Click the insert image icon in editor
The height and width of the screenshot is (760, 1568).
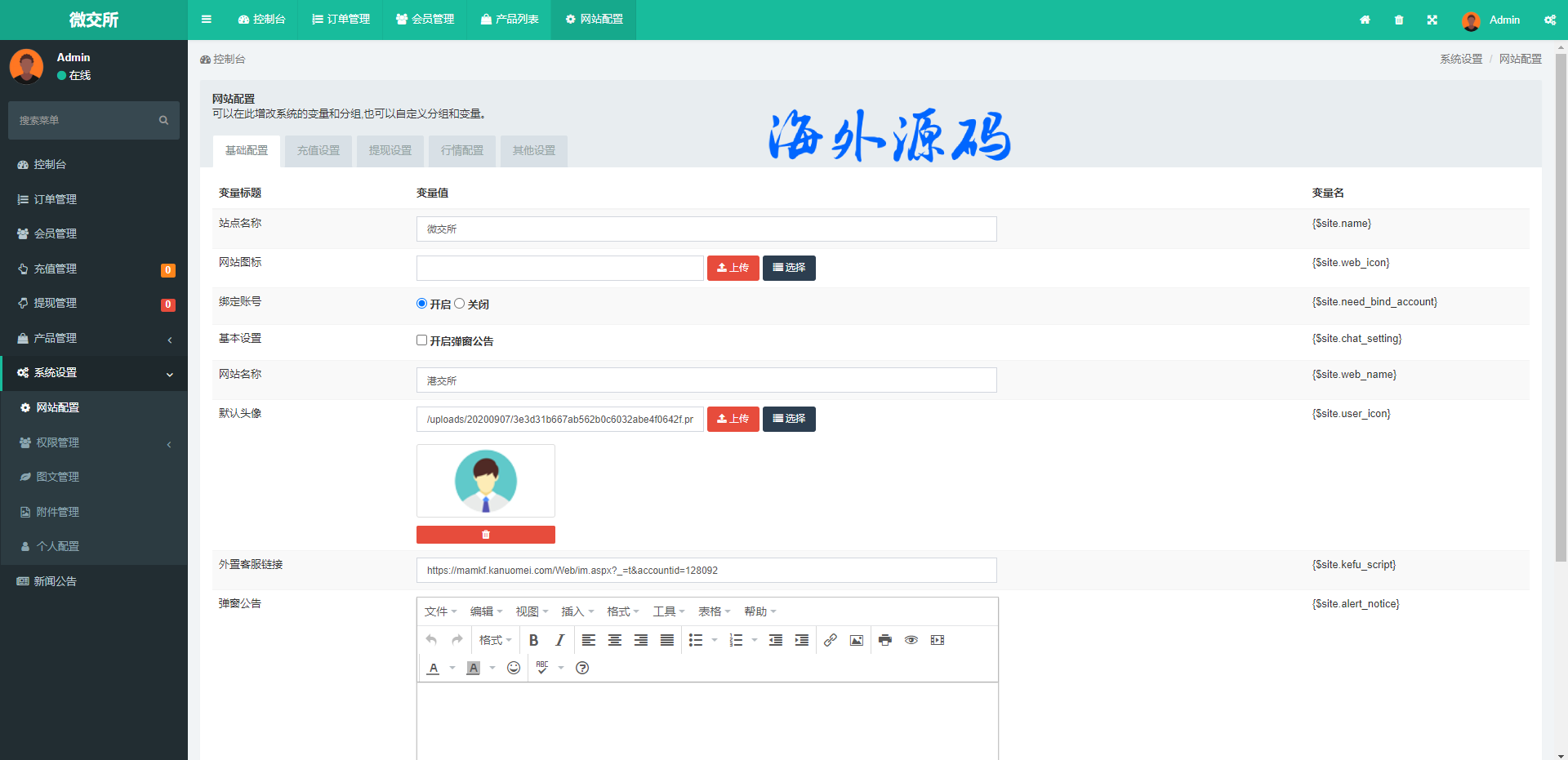pyautogui.click(x=856, y=641)
